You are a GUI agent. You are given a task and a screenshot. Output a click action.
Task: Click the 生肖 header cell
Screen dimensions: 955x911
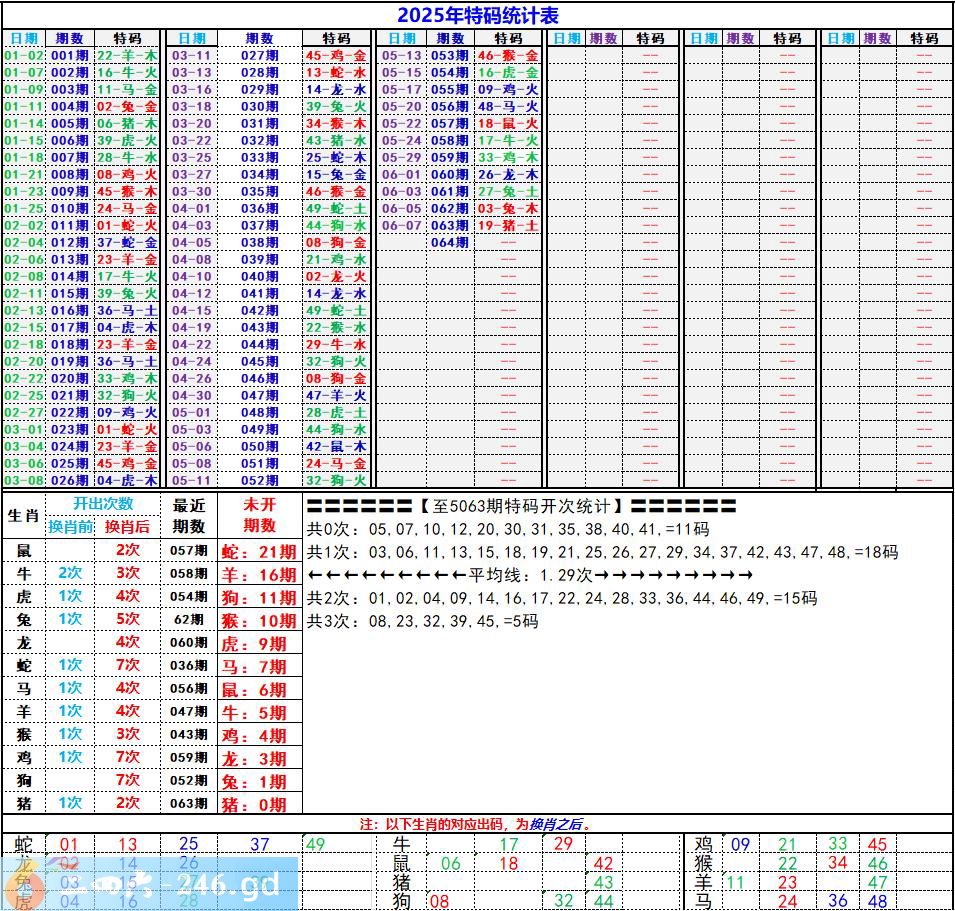[23, 516]
